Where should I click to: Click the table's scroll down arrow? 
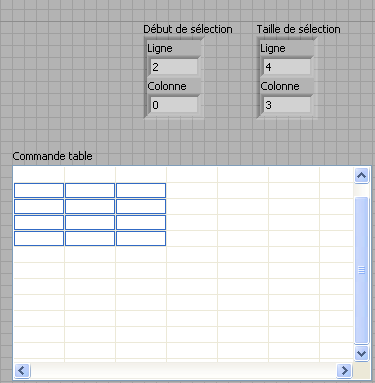click(361, 353)
